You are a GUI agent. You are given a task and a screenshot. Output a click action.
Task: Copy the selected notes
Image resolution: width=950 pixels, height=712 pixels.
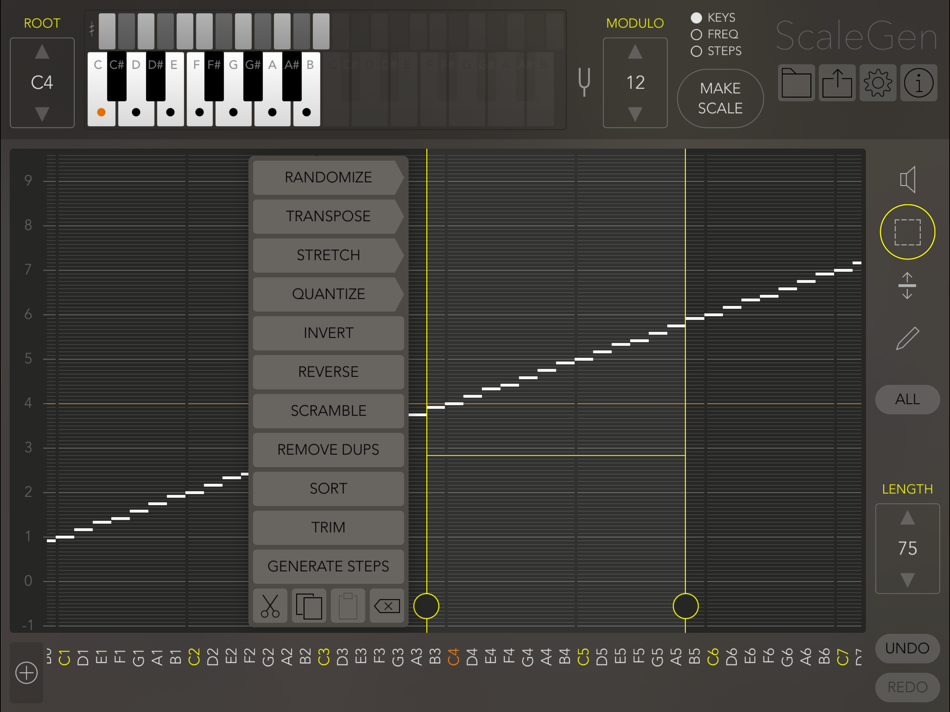pos(308,606)
